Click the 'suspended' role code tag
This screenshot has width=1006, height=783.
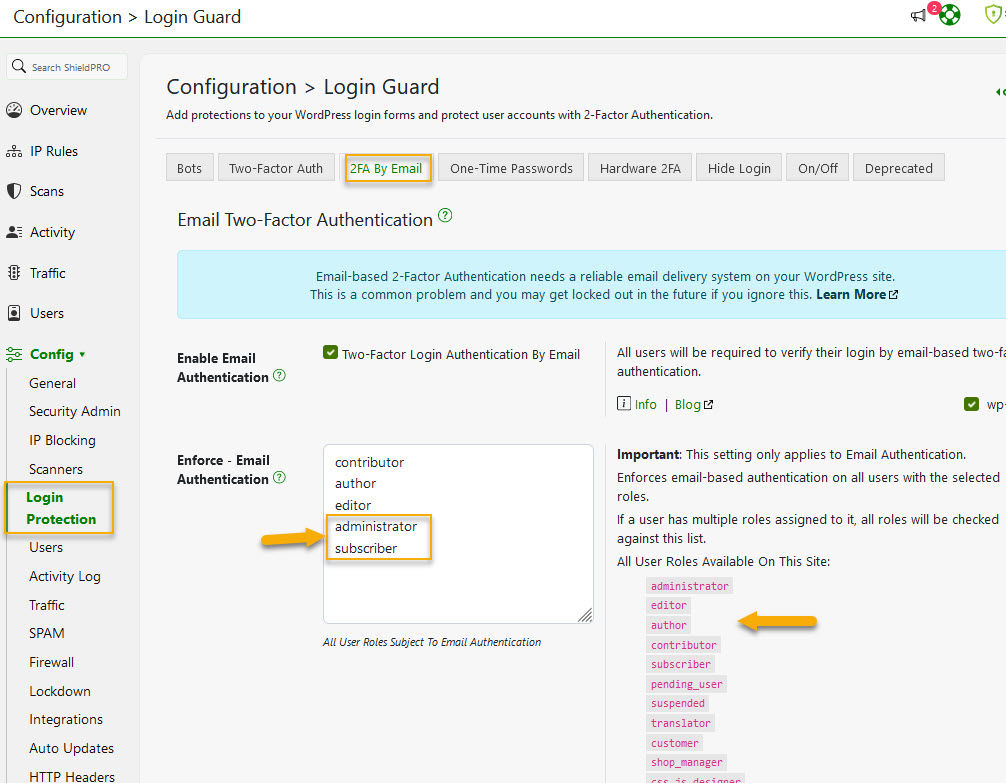(x=678, y=703)
